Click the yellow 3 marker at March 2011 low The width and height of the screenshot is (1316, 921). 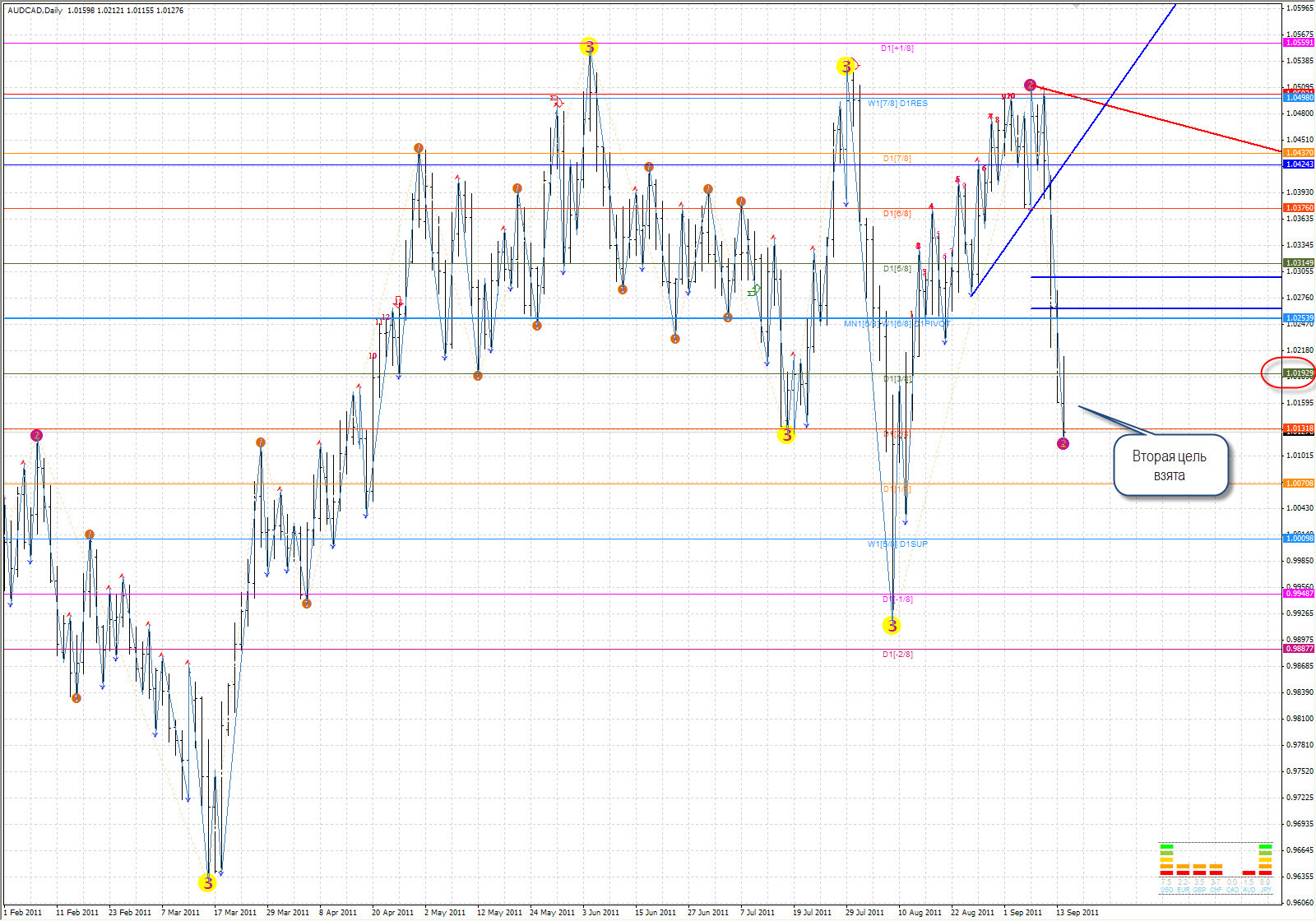[x=207, y=883]
